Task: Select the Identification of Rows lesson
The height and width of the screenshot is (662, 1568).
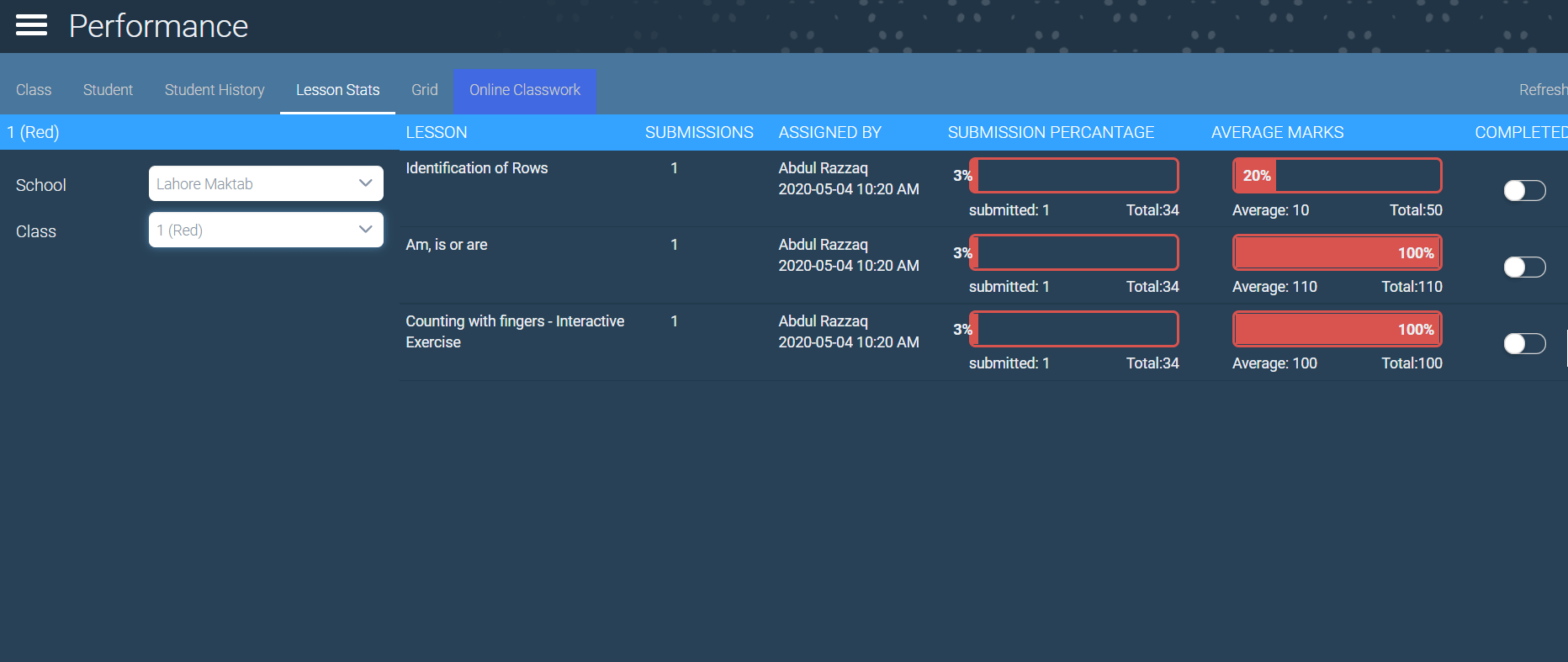Action: (x=476, y=168)
